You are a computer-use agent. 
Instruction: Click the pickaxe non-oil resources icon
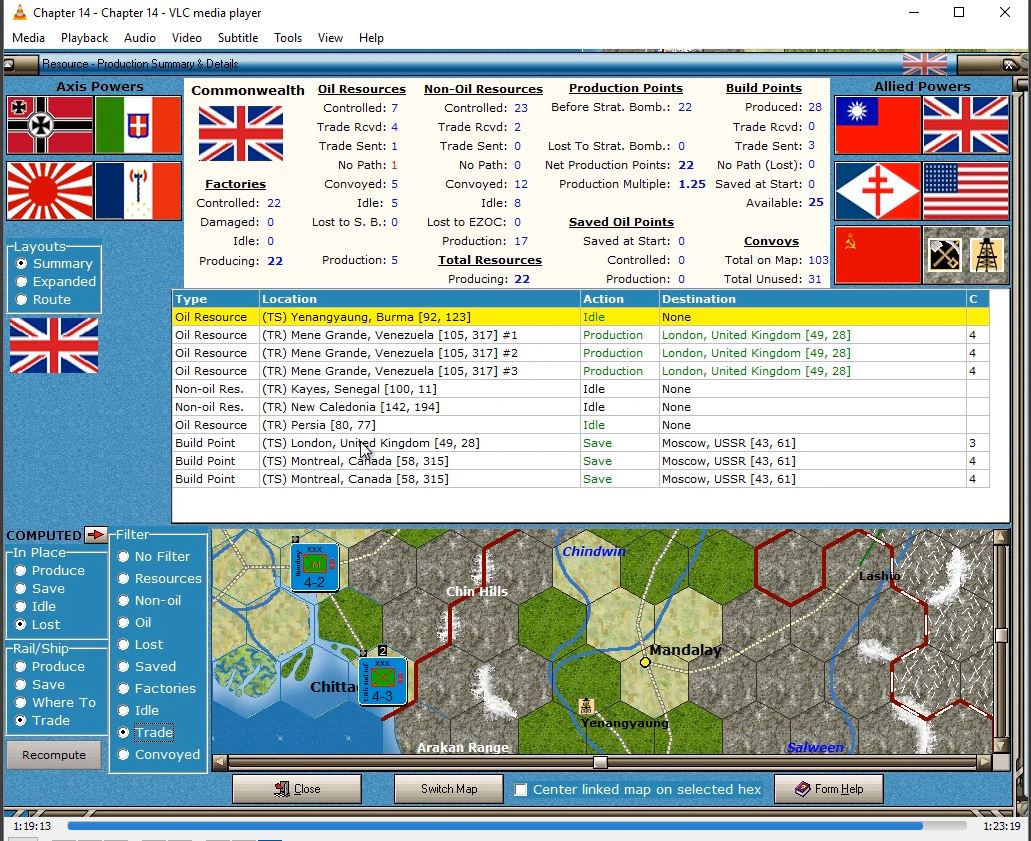944,255
